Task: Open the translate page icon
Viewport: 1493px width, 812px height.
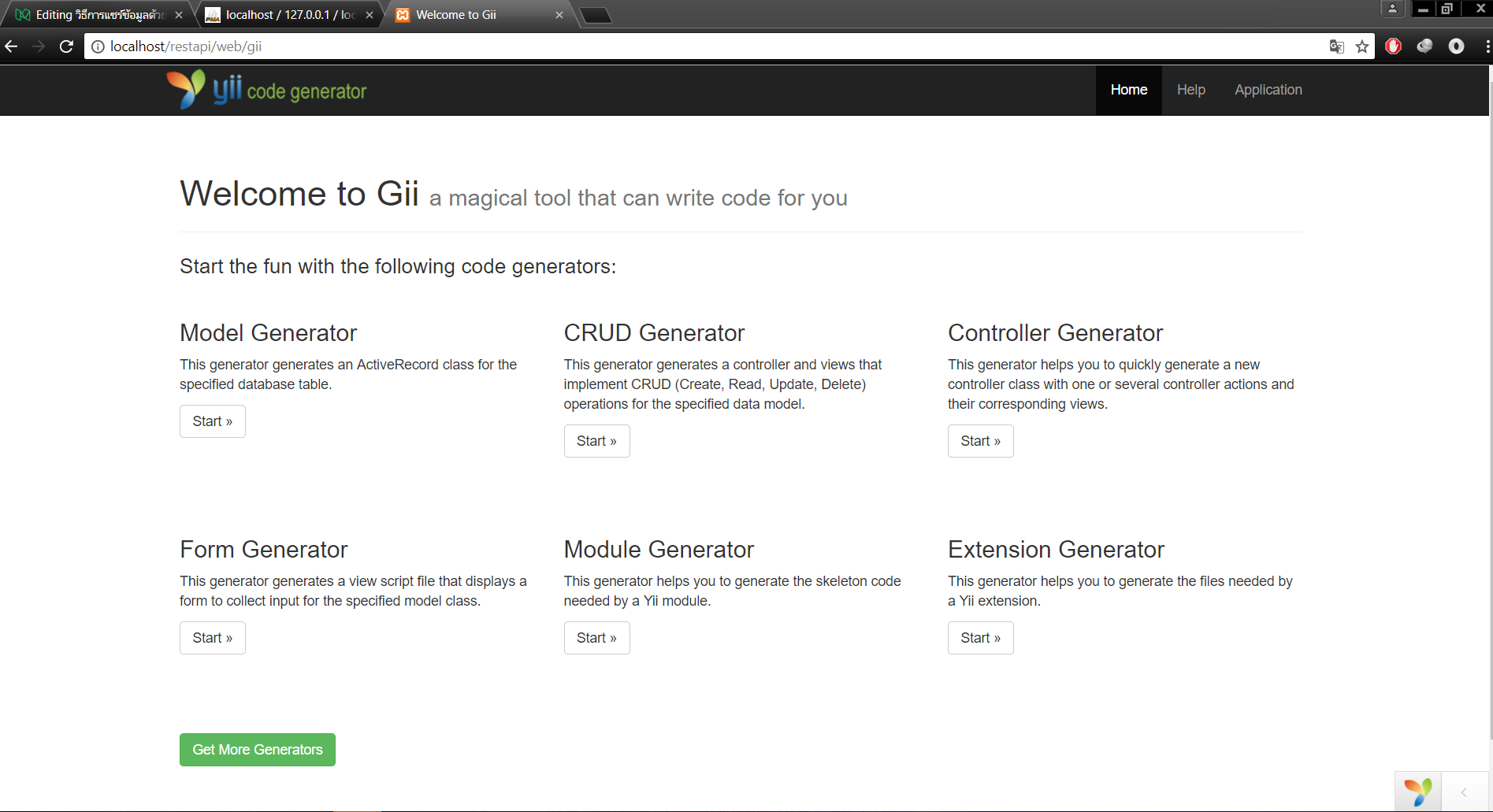Action: pyautogui.click(x=1336, y=46)
